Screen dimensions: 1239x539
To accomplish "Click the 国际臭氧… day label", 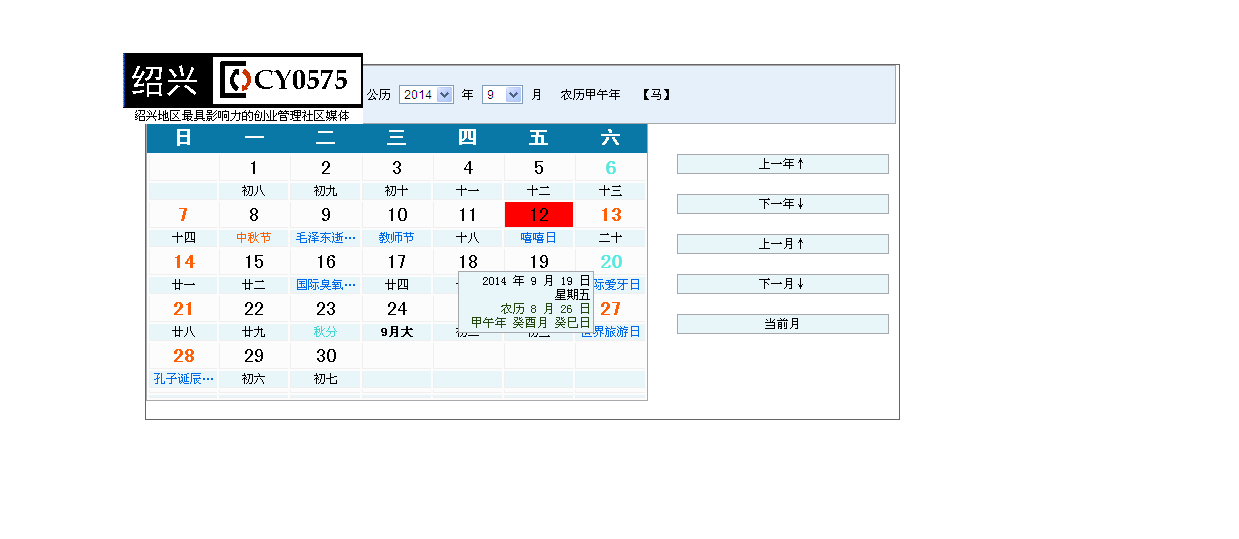I will (326, 285).
